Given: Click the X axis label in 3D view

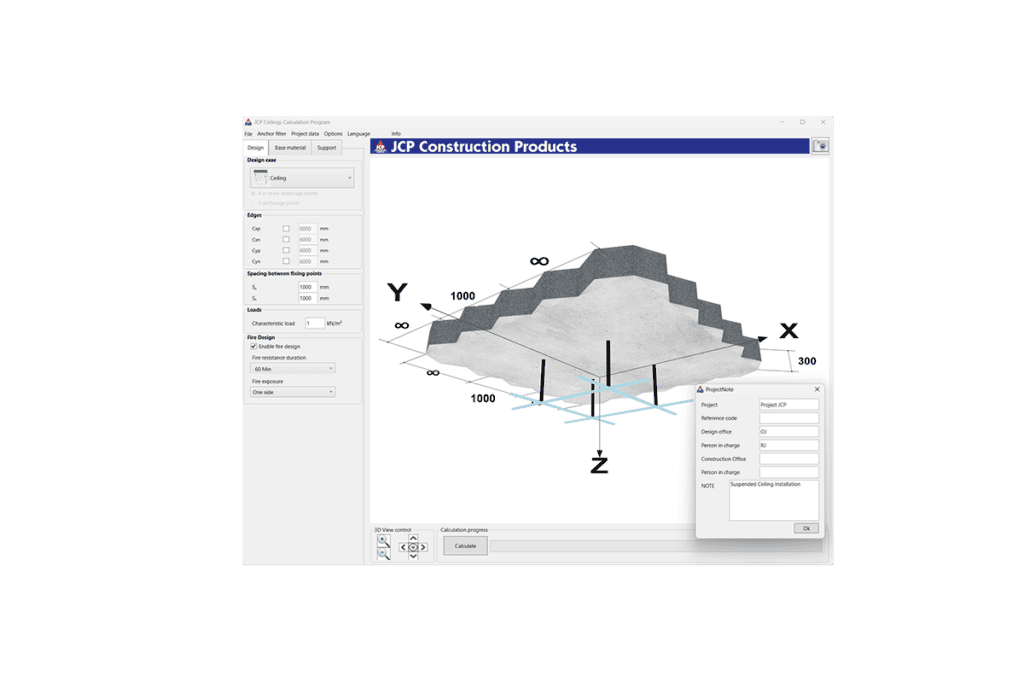Looking at the screenshot, I should (x=789, y=330).
